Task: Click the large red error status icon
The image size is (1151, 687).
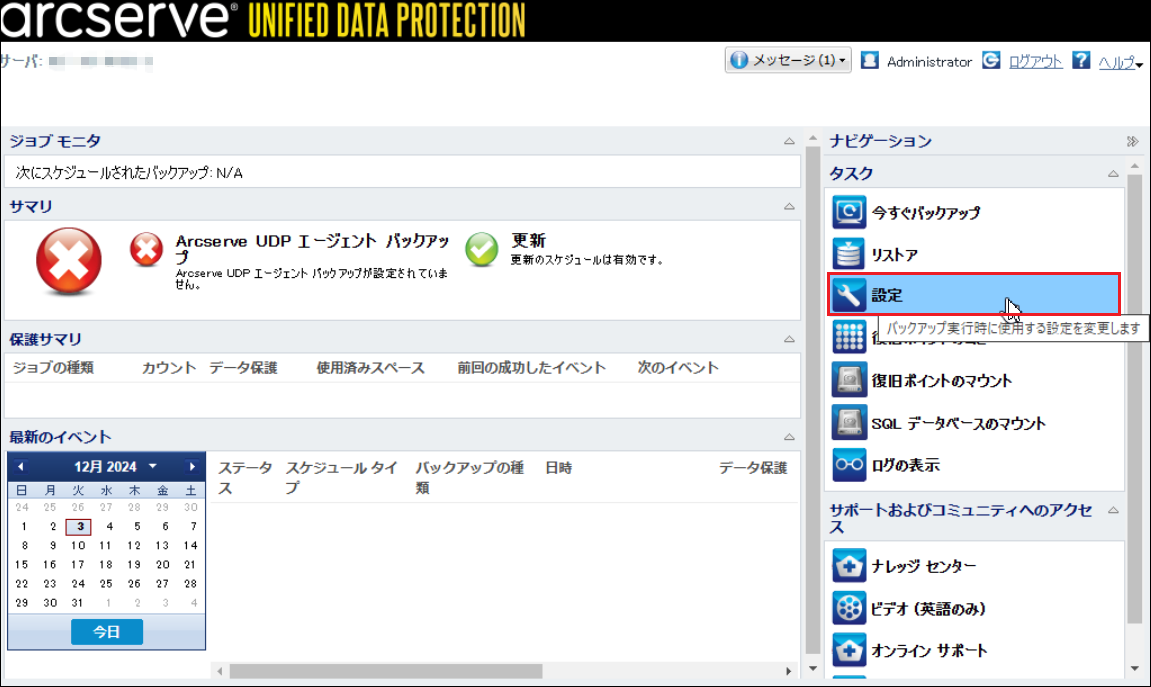Action: coord(69,261)
